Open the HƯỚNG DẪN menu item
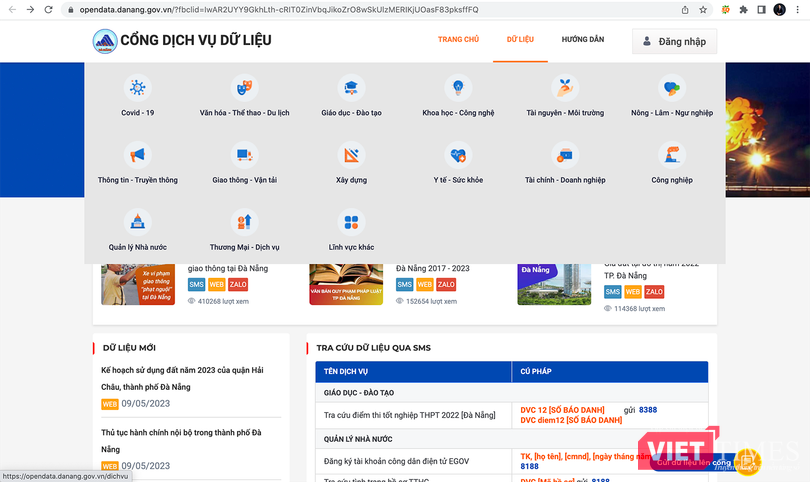 (x=582, y=40)
